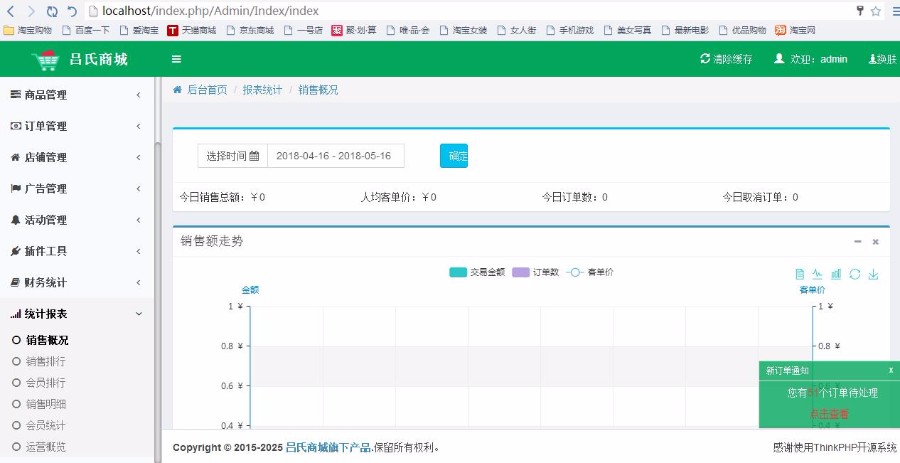Click the 吕氏商城 shopping cart logo

point(45,60)
